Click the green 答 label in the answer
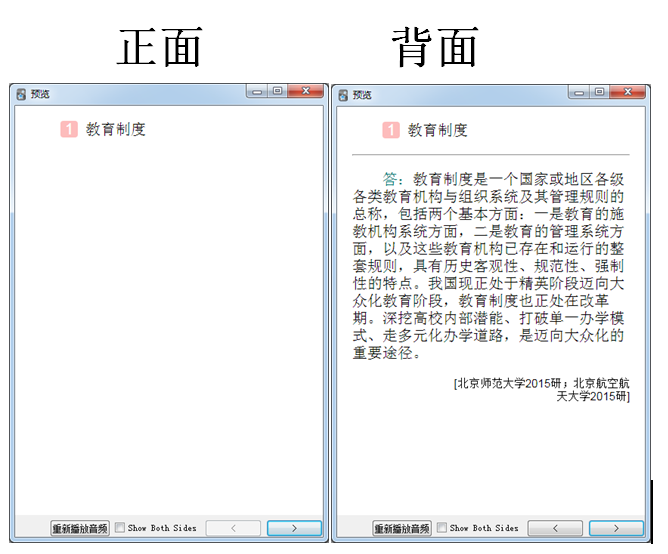The image size is (668, 554). pyautogui.click(x=390, y=179)
